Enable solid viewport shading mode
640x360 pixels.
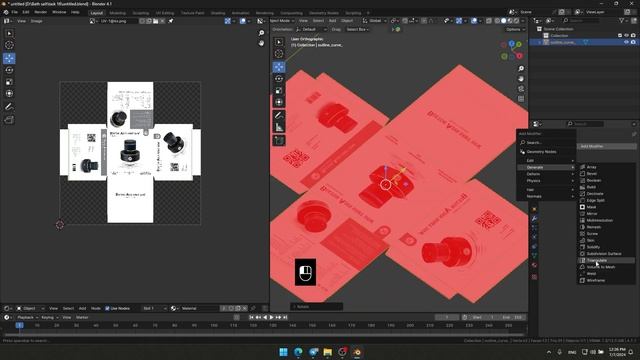coord(504,20)
